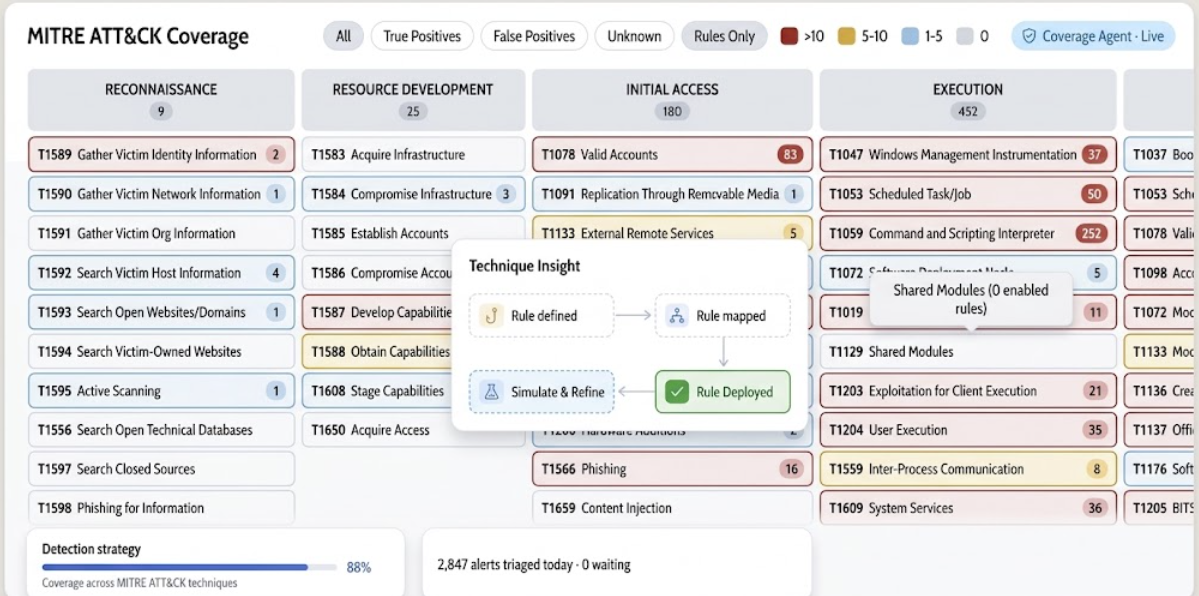Open T1204 User Execution
The width and height of the screenshot is (1199, 596).
[967, 430]
